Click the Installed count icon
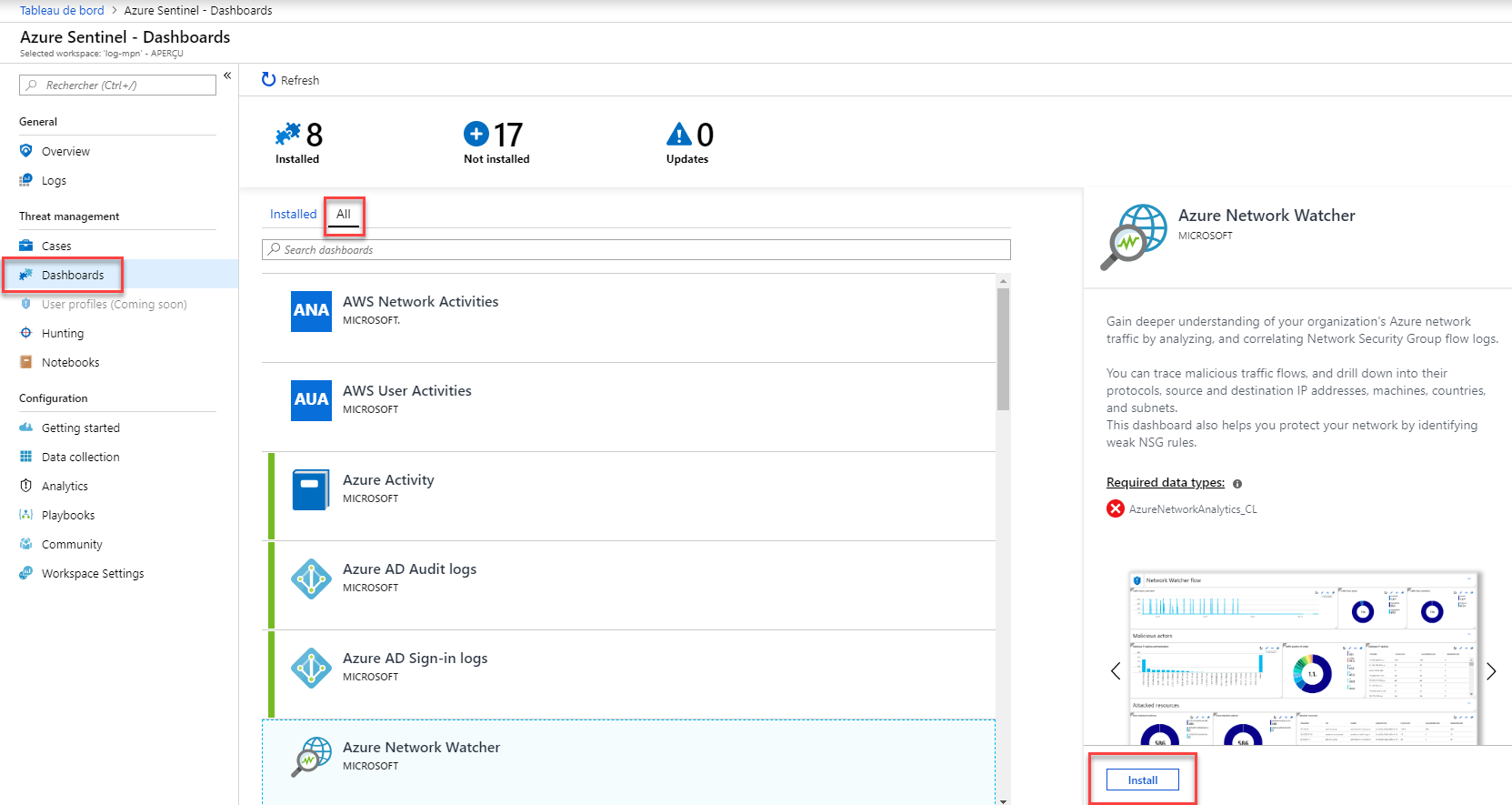The image size is (1512, 805). pos(287,135)
